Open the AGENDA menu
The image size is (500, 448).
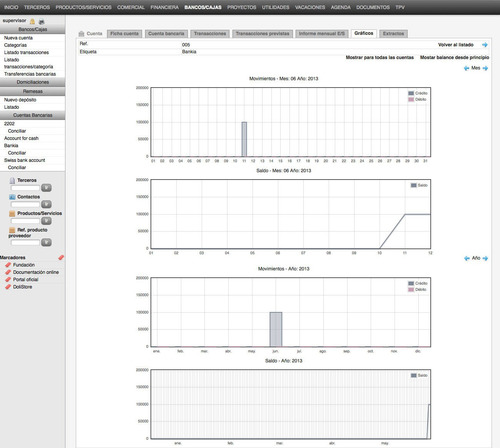340,7
